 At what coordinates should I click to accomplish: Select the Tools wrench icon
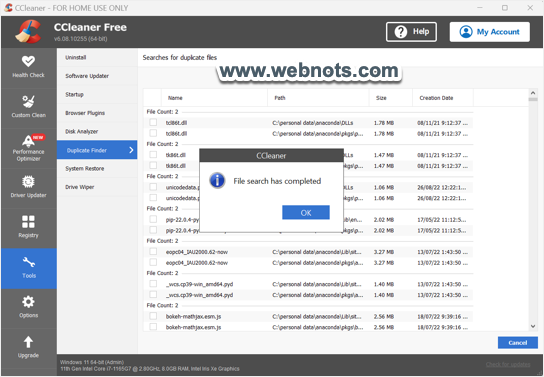[28, 262]
